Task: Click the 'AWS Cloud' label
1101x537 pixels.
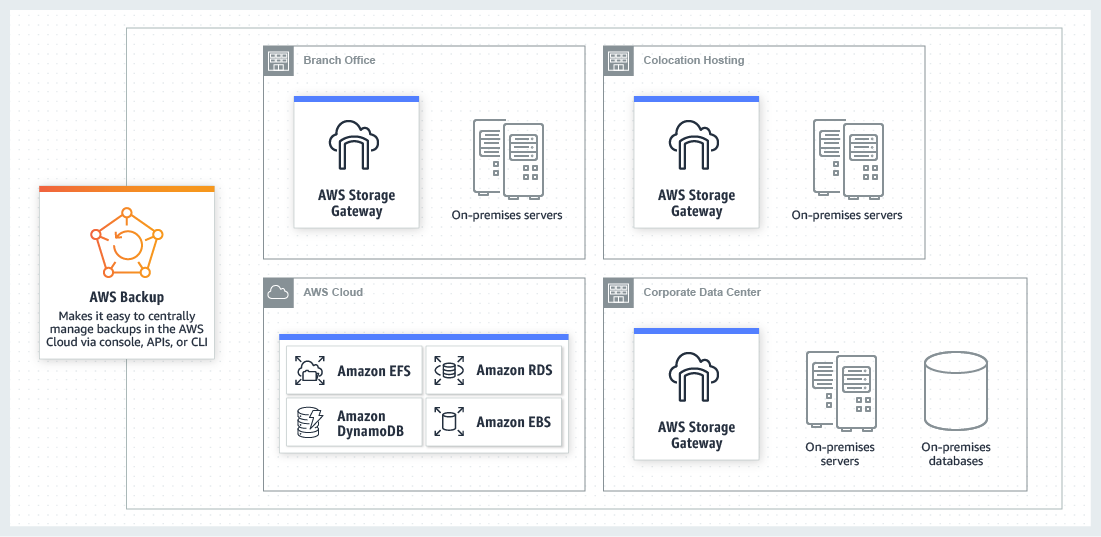Action: coord(333,292)
